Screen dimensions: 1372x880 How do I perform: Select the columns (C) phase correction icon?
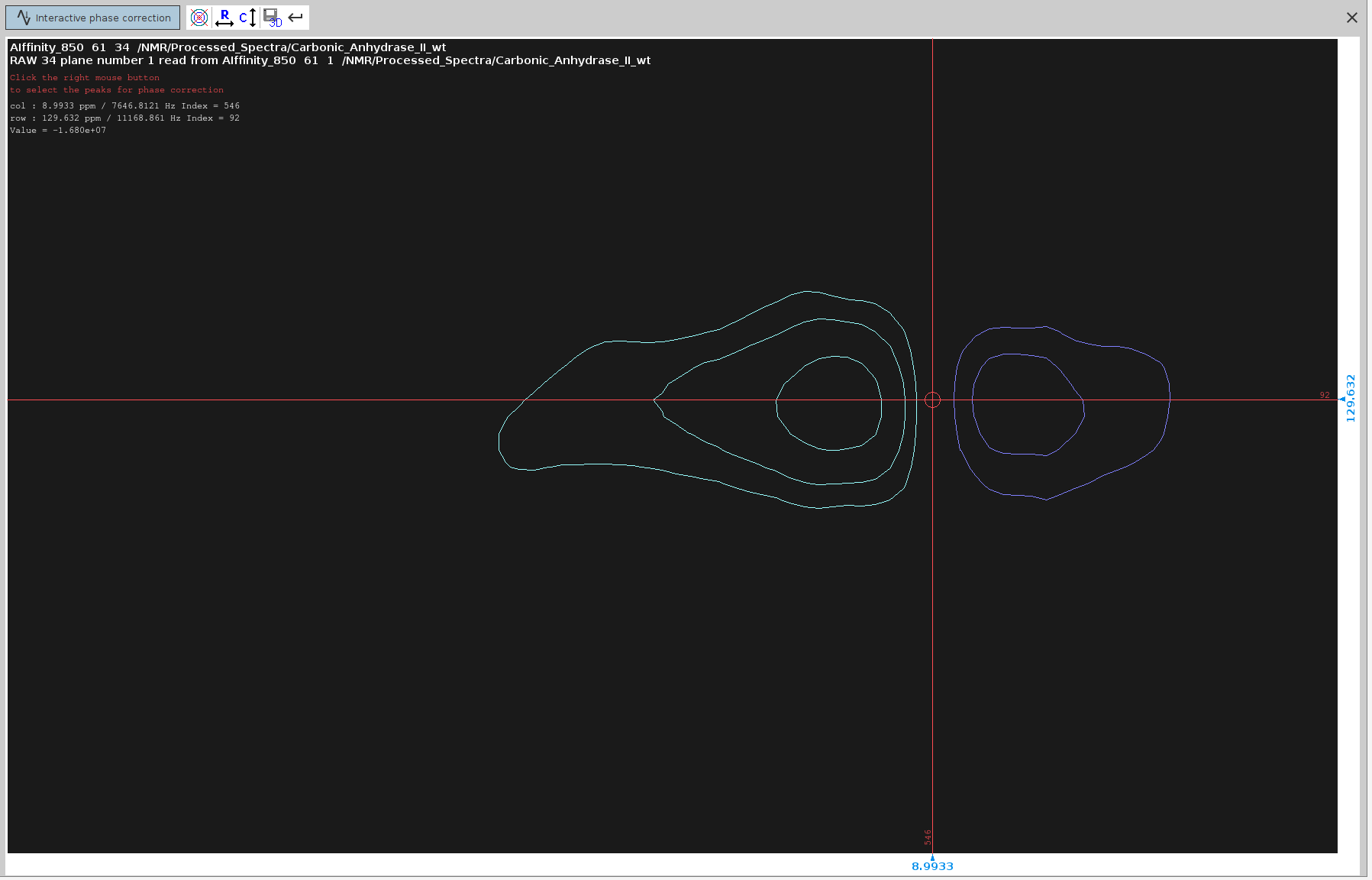click(x=247, y=18)
